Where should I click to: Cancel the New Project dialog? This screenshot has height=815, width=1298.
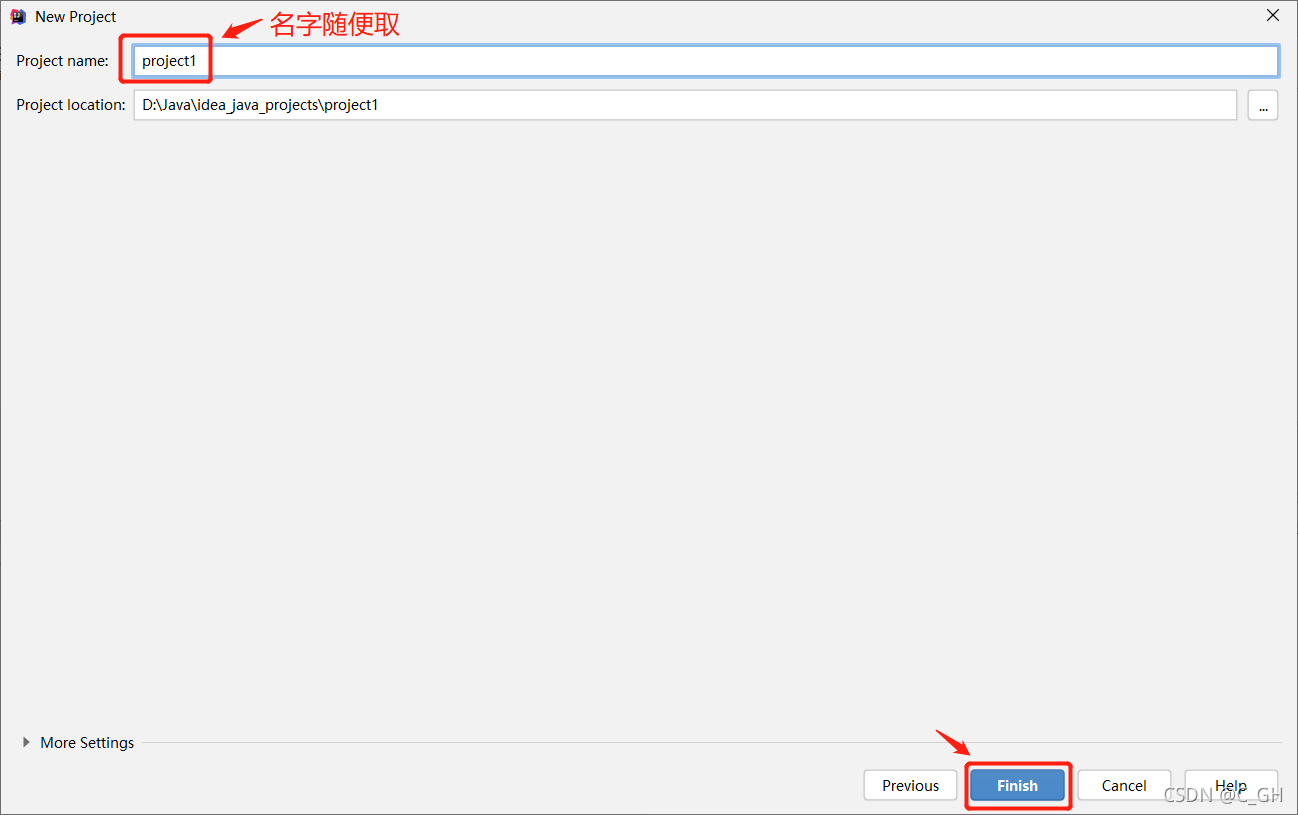(x=1124, y=786)
